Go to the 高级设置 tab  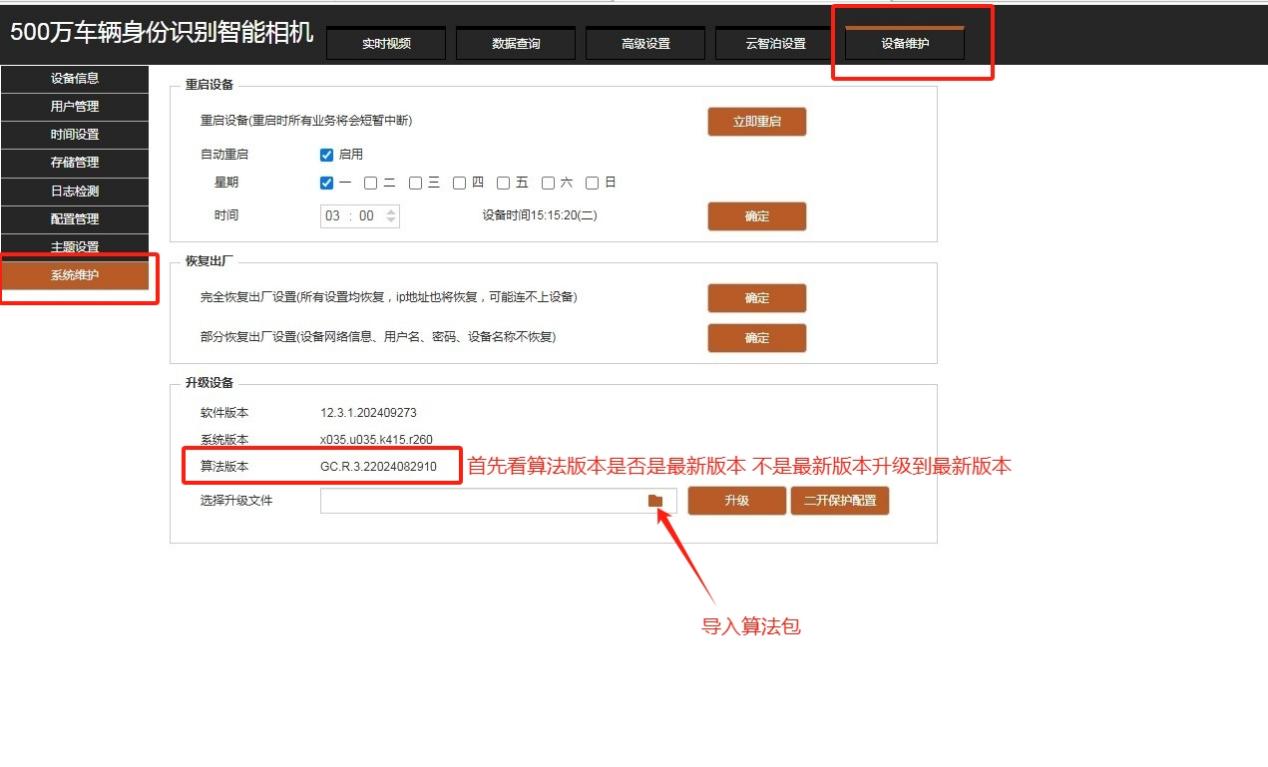click(x=646, y=44)
